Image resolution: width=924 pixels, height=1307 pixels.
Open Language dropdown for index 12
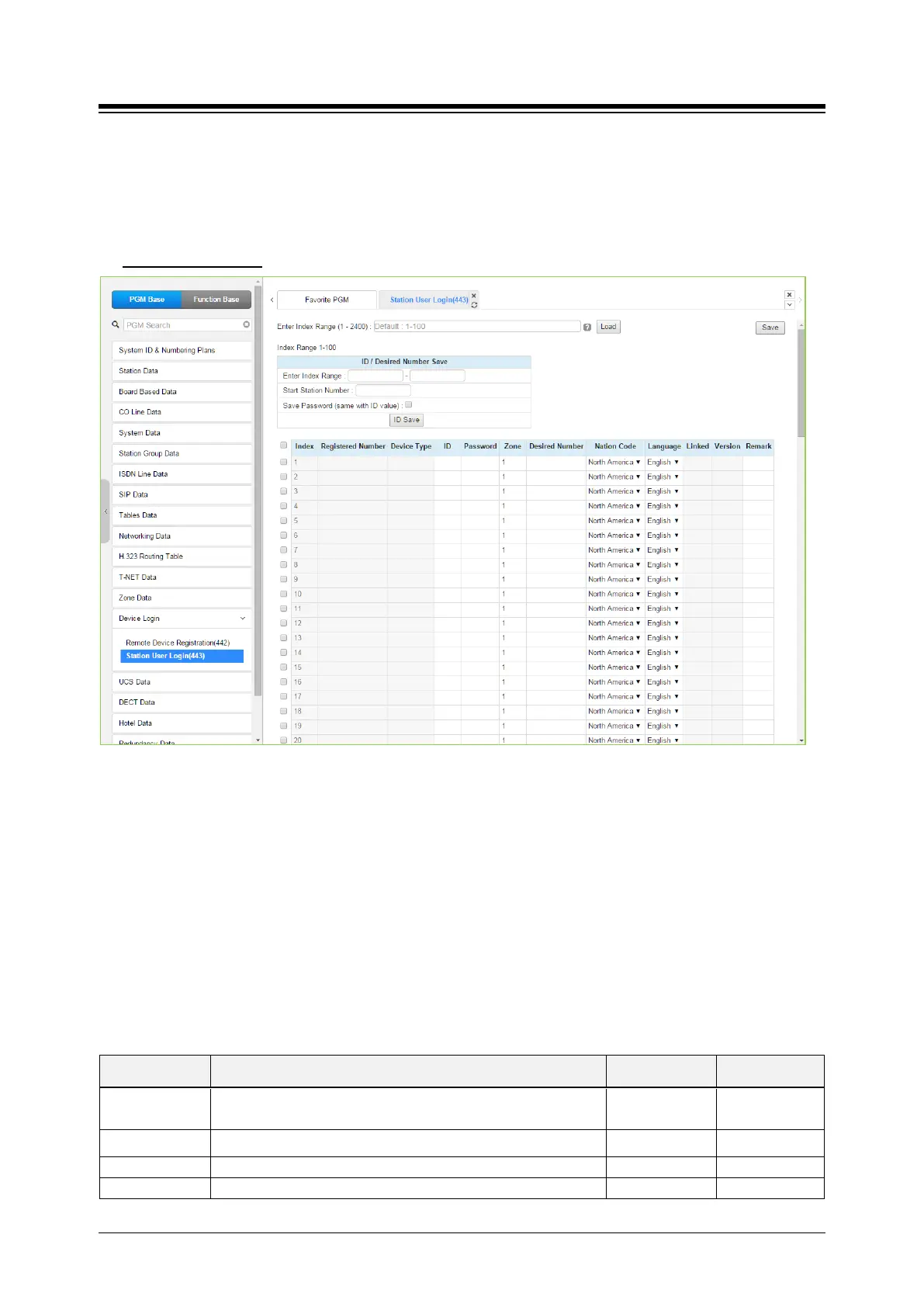click(663, 623)
